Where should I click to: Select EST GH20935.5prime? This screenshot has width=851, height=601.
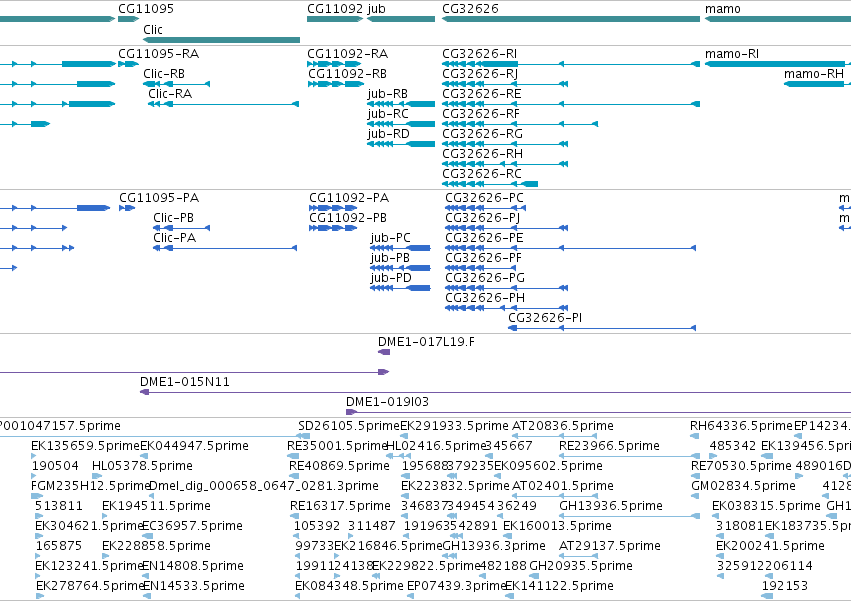(581, 566)
